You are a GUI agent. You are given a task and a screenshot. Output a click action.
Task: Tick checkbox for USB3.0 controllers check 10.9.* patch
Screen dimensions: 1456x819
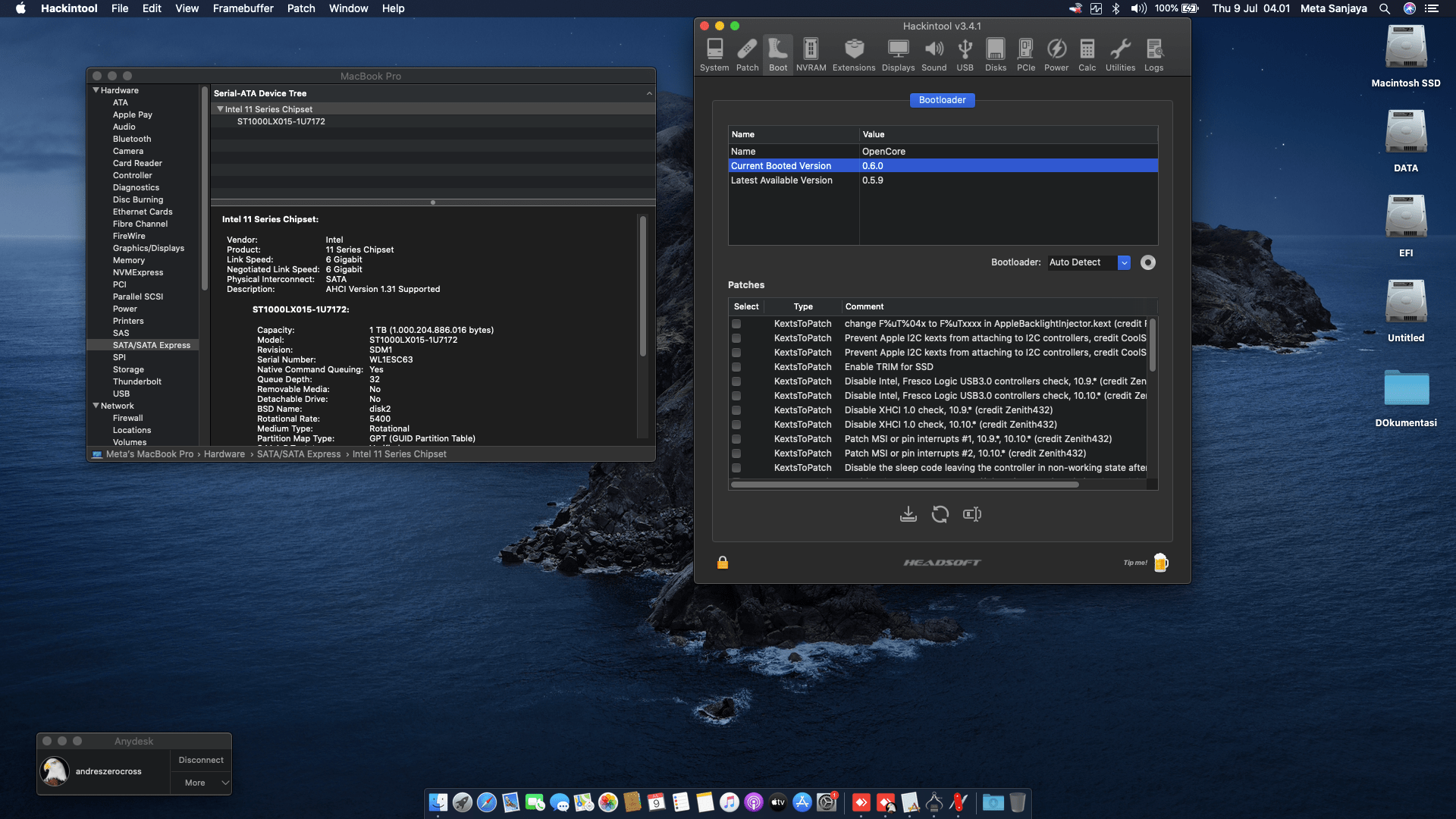tap(736, 381)
